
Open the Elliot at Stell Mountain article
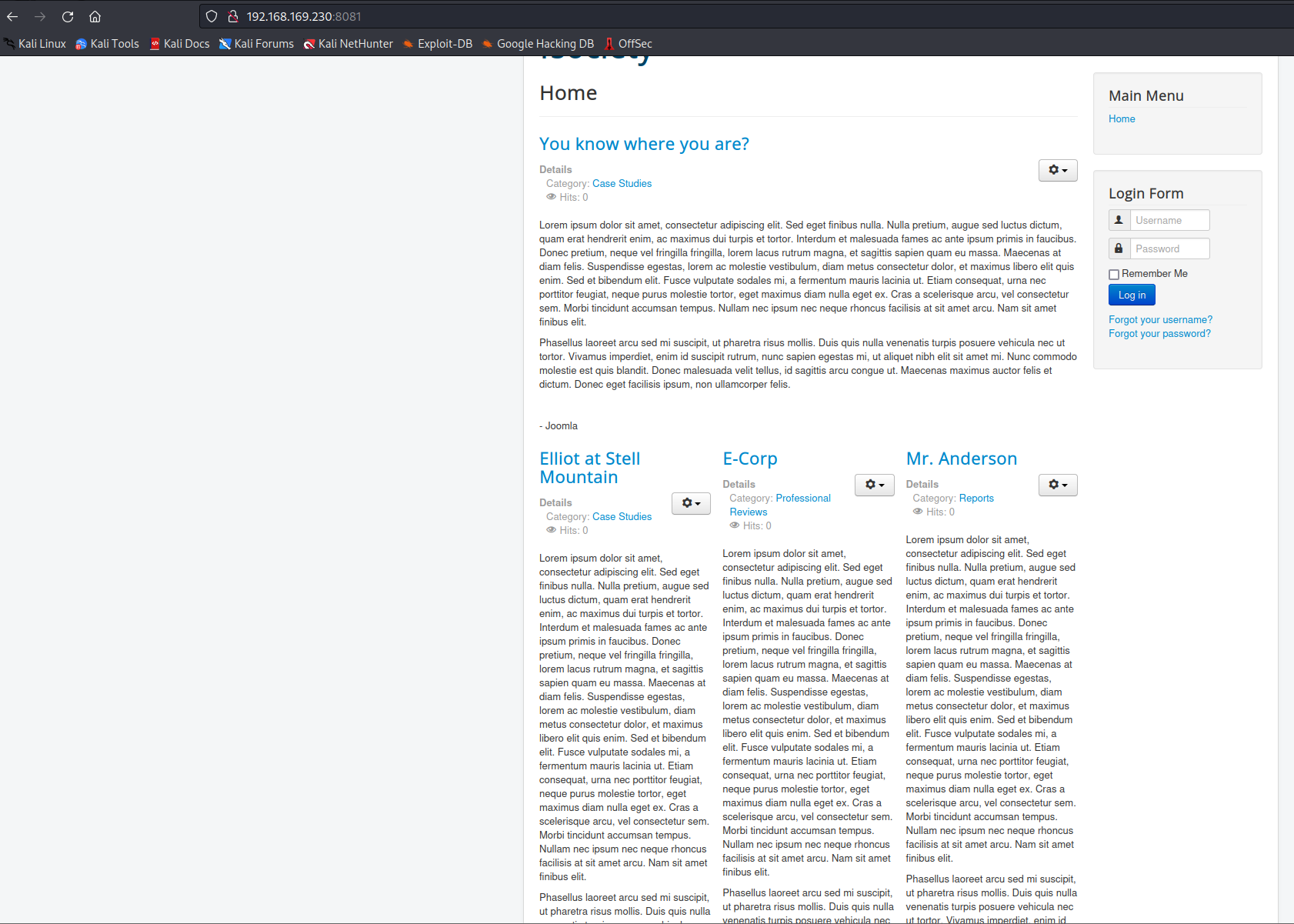590,468
